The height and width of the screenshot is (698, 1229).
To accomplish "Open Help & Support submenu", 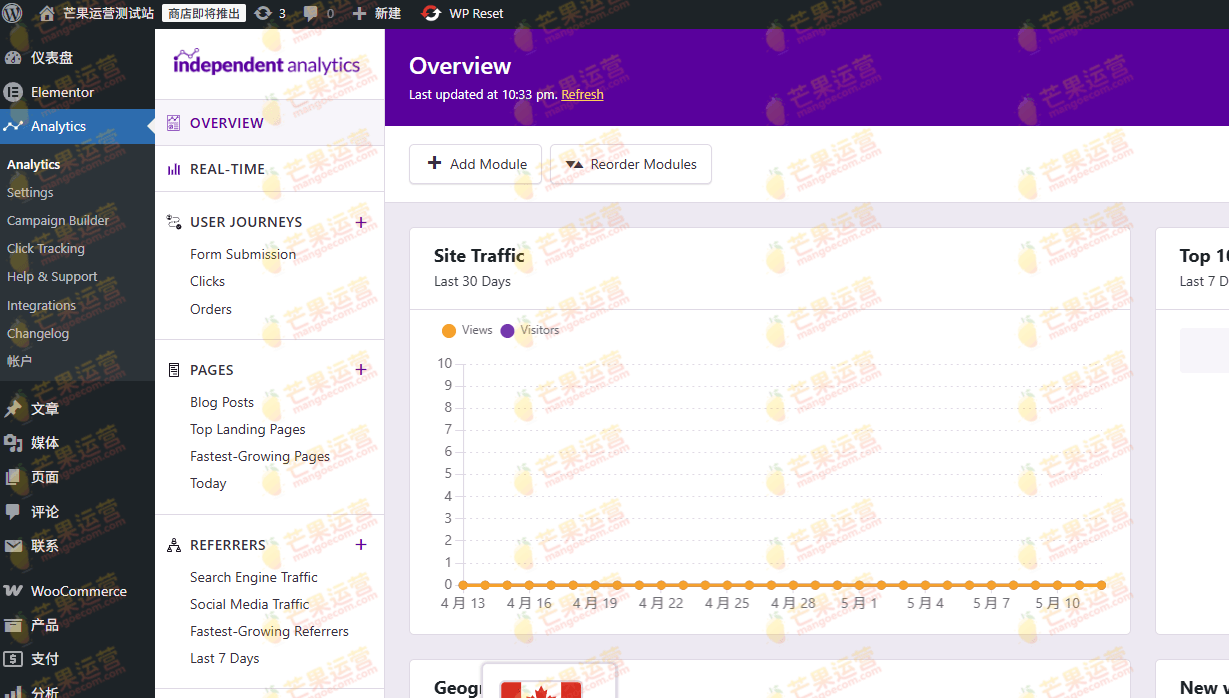I will 52,276.
